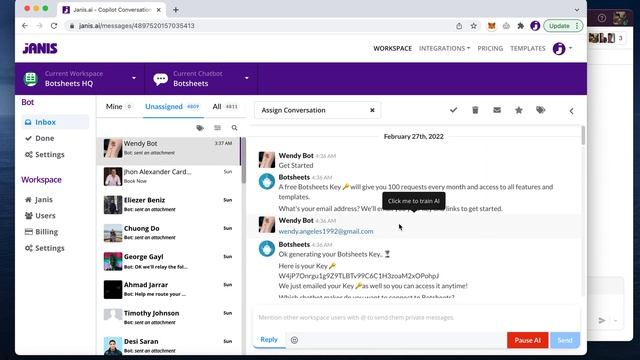The width and height of the screenshot is (640, 360).
Task: Click the conversation list scrollbar
Action: click(244, 160)
